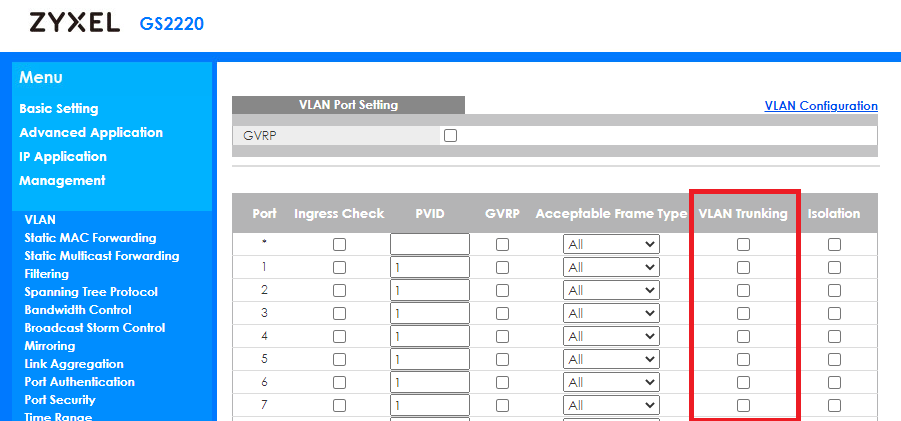This screenshot has width=901, height=421.
Task: Tick GVRP checkbox for port 2
Action: pos(503,291)
